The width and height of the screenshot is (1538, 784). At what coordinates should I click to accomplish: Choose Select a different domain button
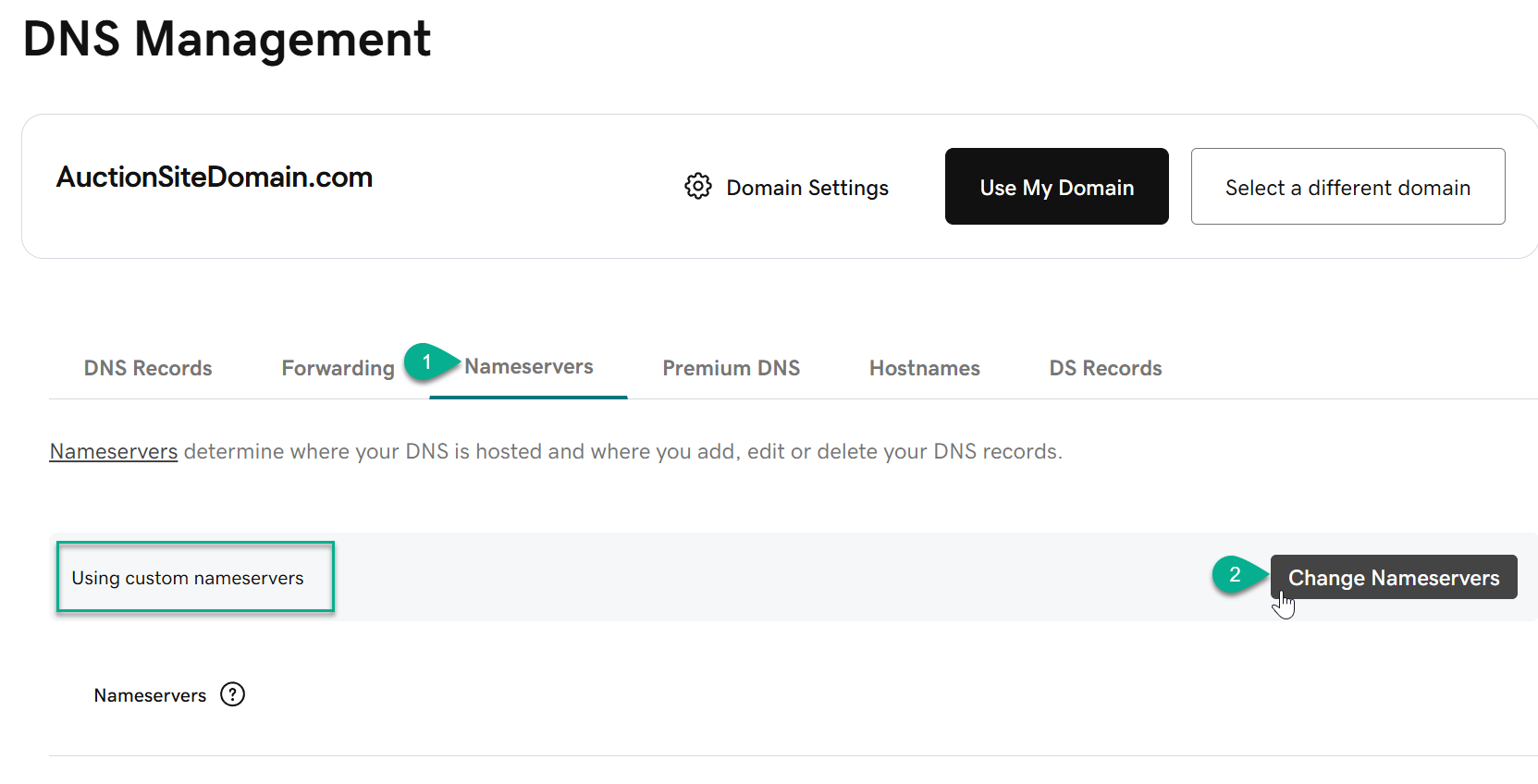[x=1347, y=187]
